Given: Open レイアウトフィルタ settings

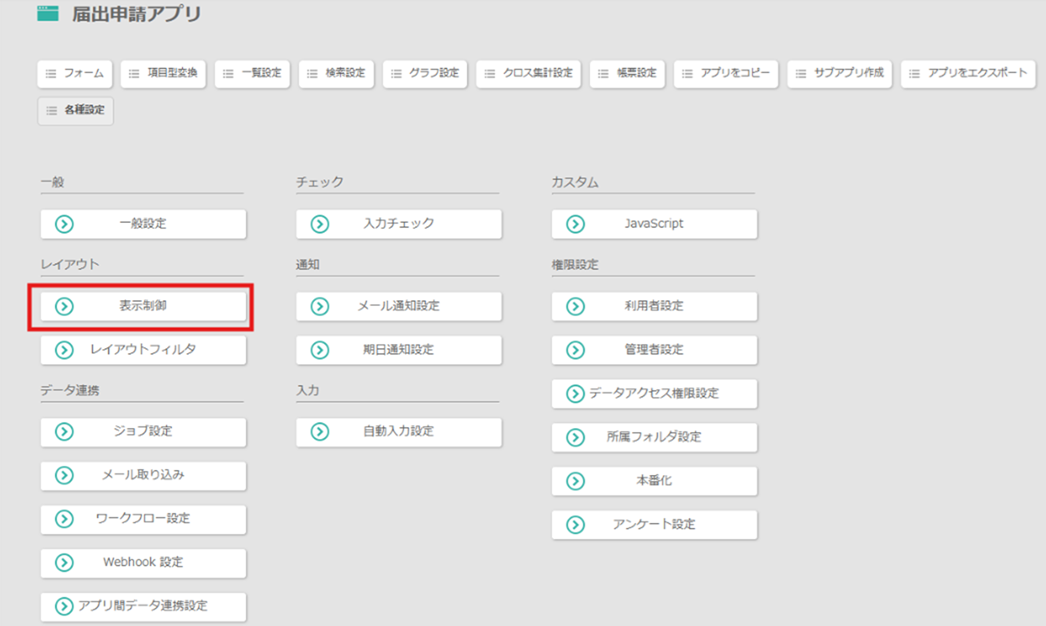Looking at the screenshot, I should coord(143,350).
